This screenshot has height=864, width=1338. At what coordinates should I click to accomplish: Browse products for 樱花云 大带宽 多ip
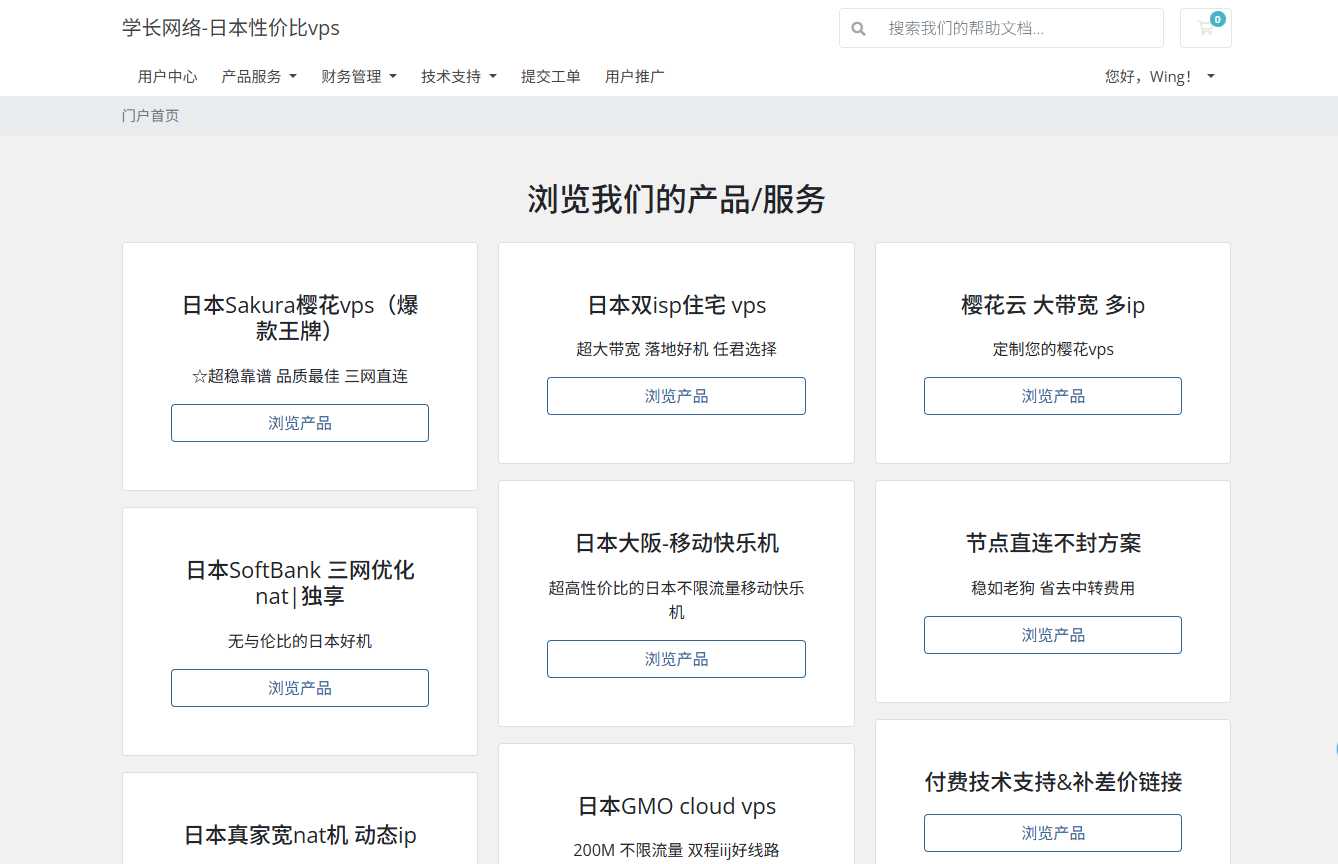[x=1052, y=396]
